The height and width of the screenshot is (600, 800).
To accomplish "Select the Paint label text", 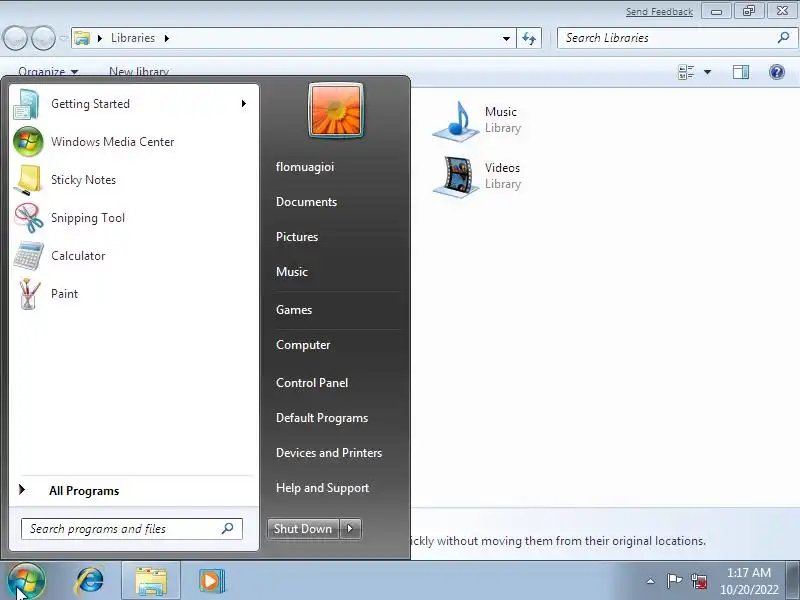I will [x=64, y=294].
